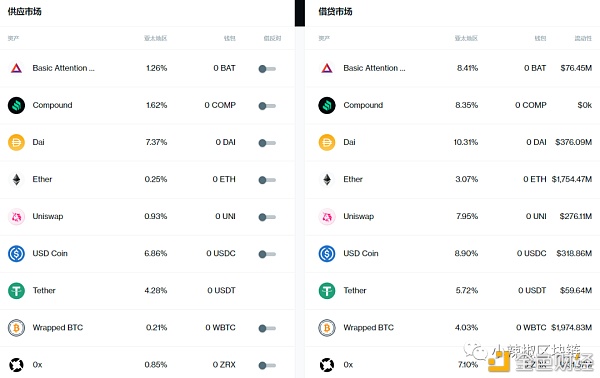
Task: Enable collateral toggle for Dai
Action: (267, 143)
